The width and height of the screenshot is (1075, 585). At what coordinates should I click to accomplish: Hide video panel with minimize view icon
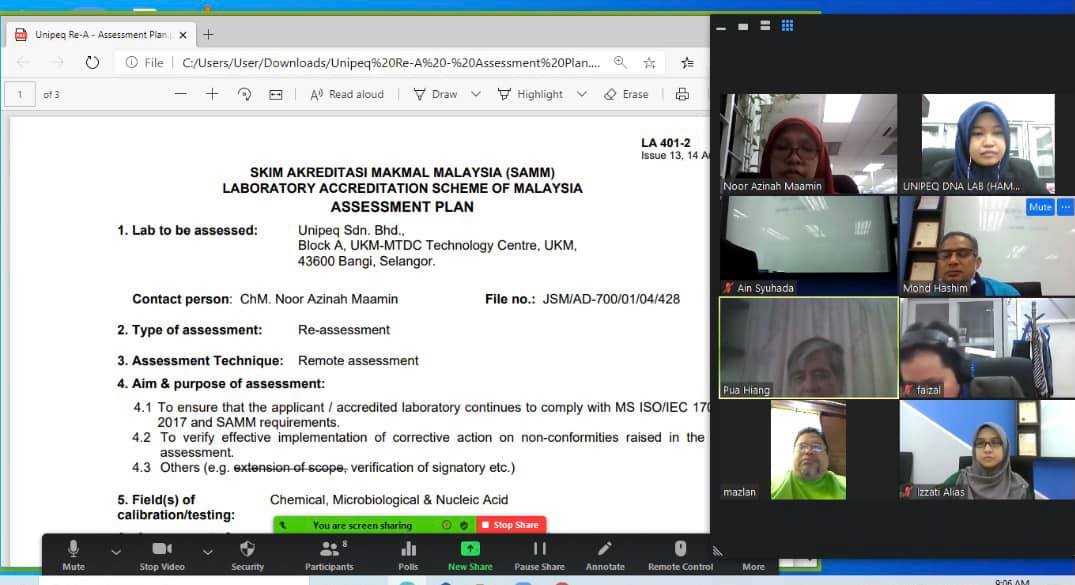[721, 27]
